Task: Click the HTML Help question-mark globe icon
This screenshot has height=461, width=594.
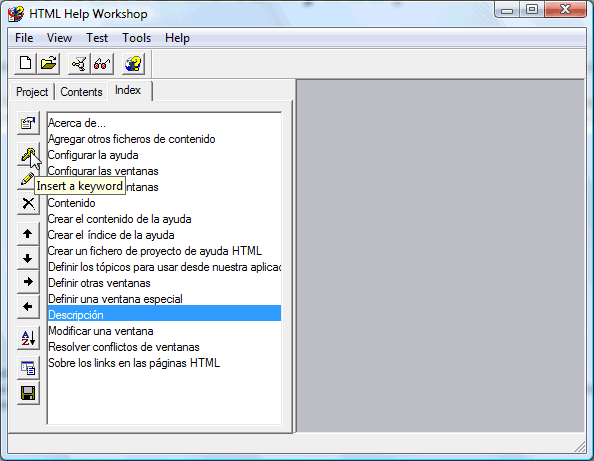Action: click(133, 63)
